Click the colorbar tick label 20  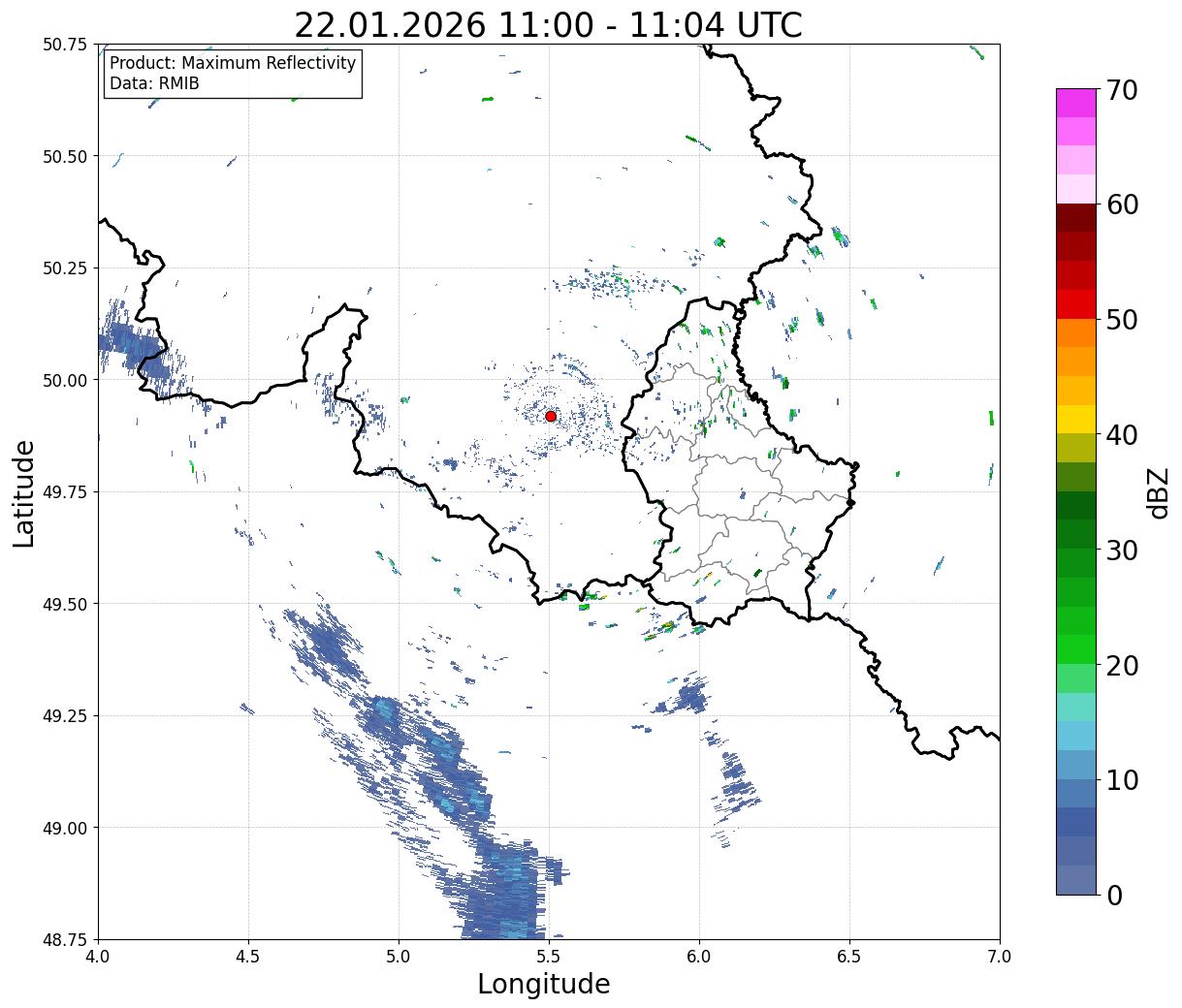[x=1122, y=666]
